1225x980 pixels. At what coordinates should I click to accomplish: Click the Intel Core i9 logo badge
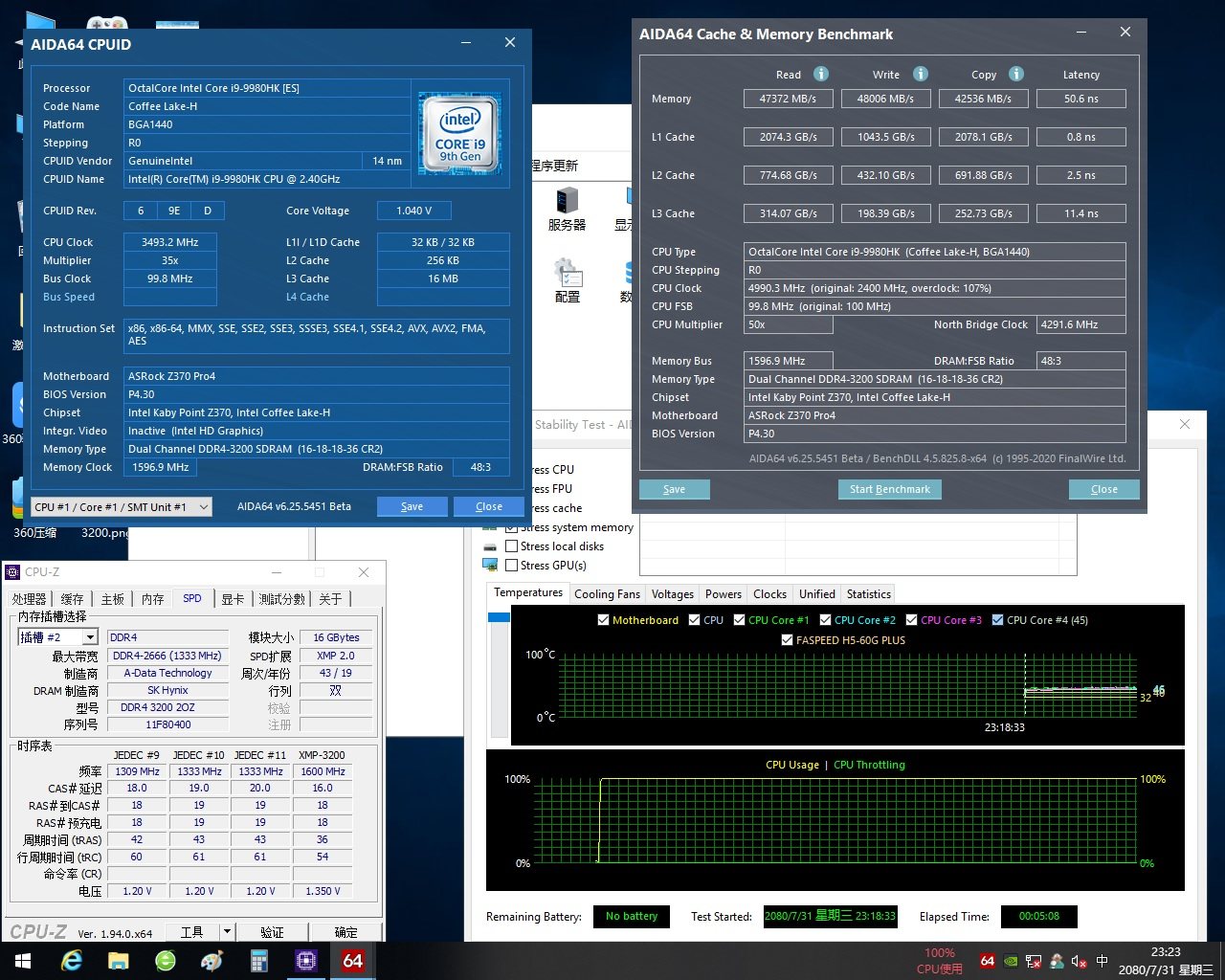tap(460, 134)
